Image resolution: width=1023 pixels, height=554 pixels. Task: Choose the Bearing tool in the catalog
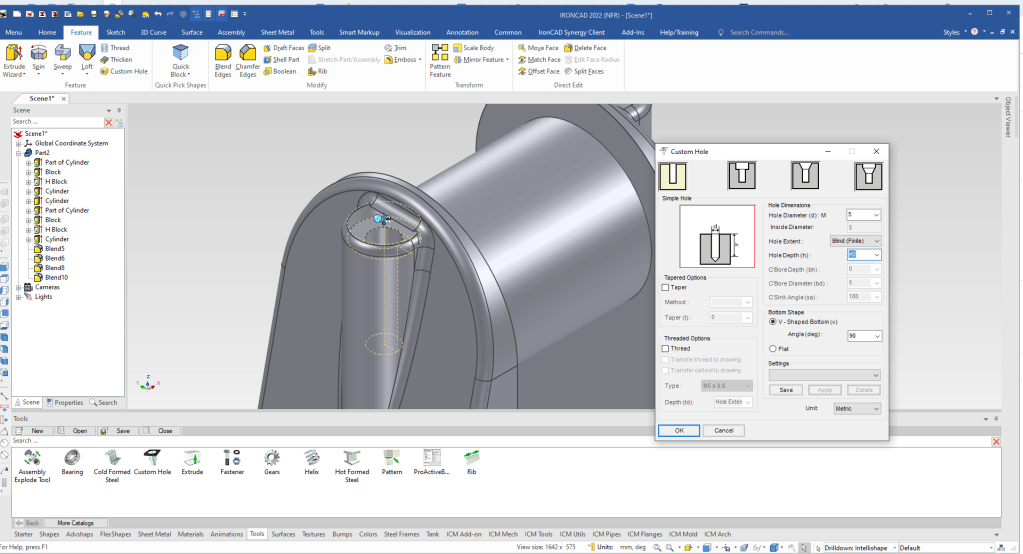coord(72,463)
